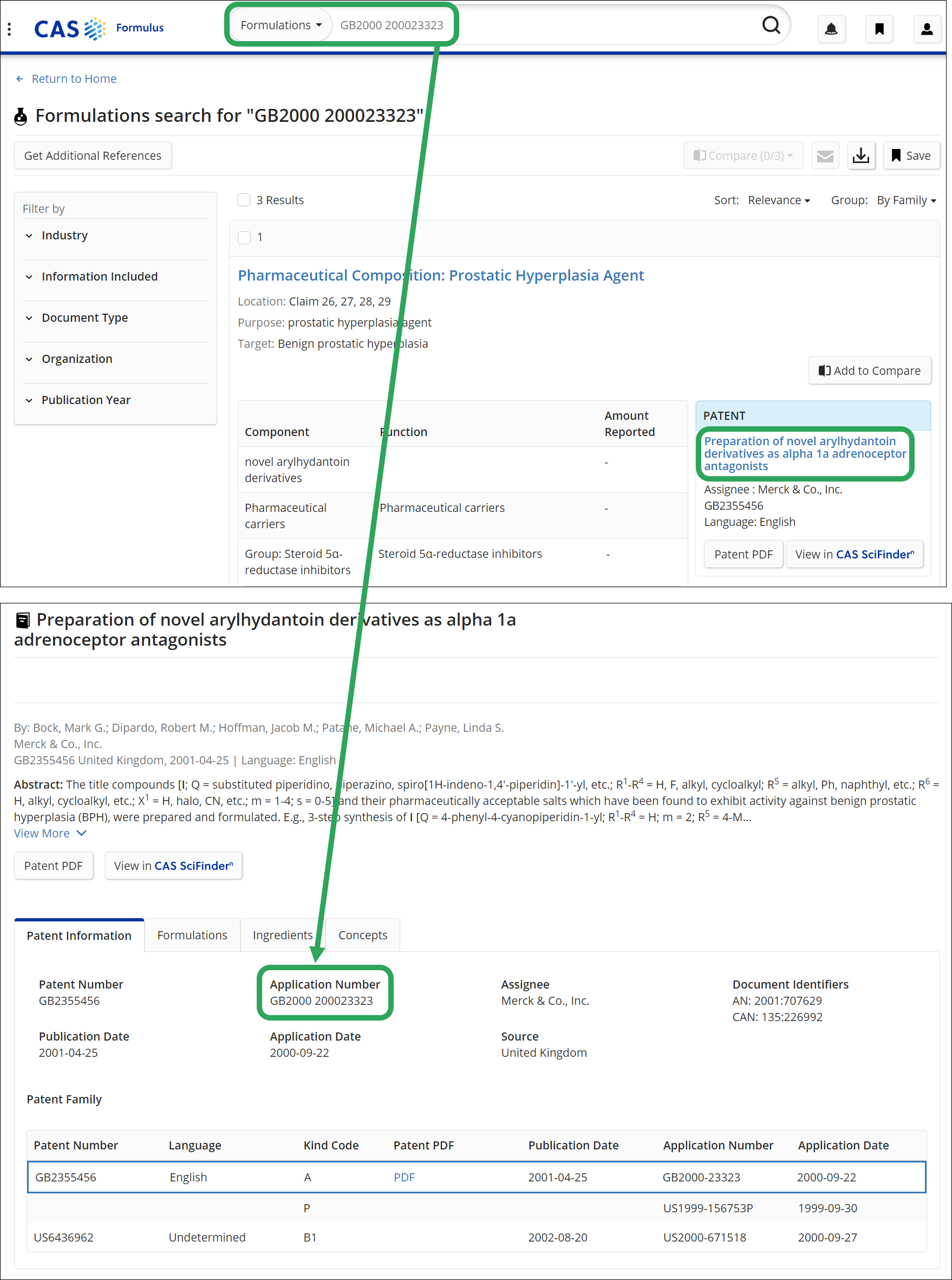
Task: Select all 3 Results checkbox
Action: click(x=244, y=200)
